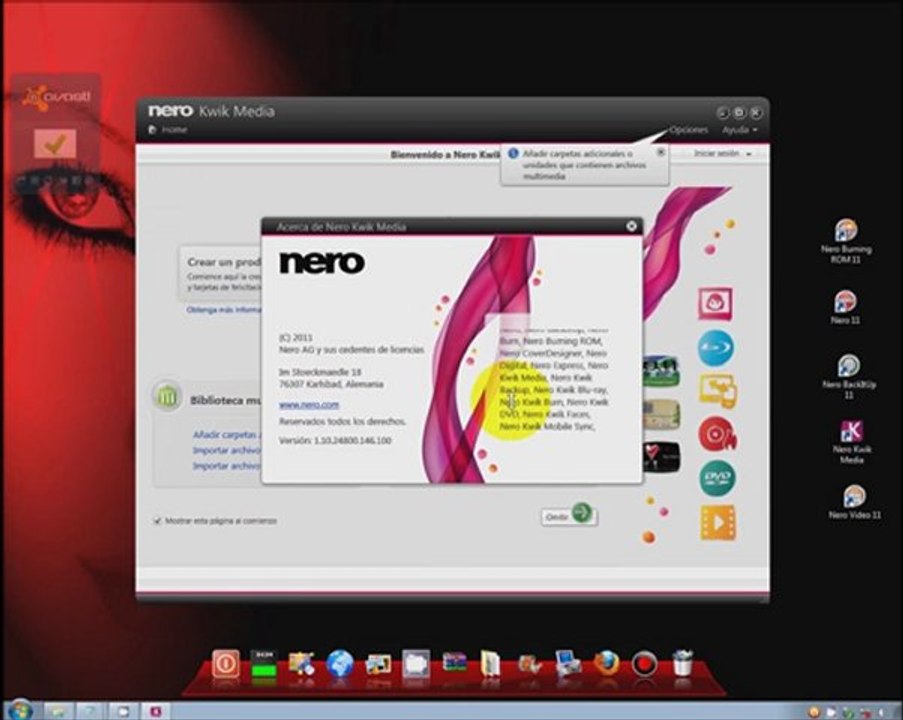The image size is (903, 720).
Task: Open the www.nero.com link
Action: tap(309, 405)
